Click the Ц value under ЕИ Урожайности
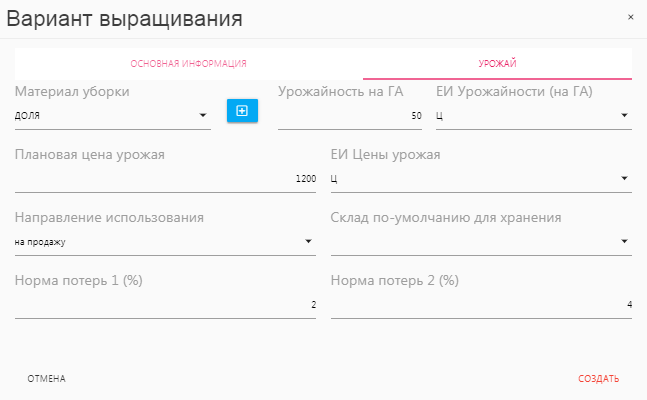647x400 pixels. [x=441, y=116]
